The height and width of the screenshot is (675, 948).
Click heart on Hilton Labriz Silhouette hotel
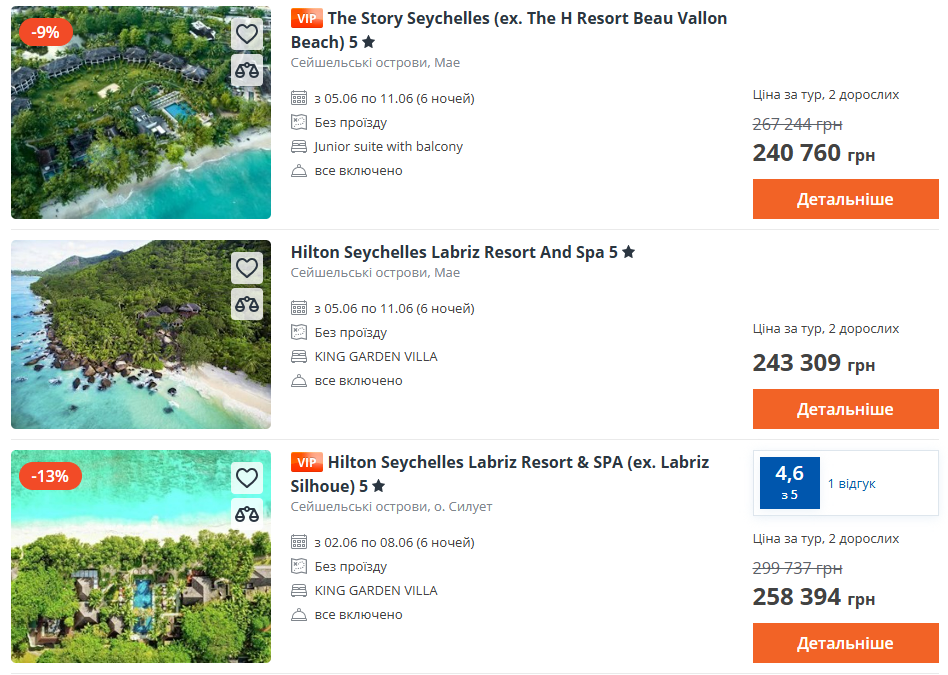click(x=247, y=478)
